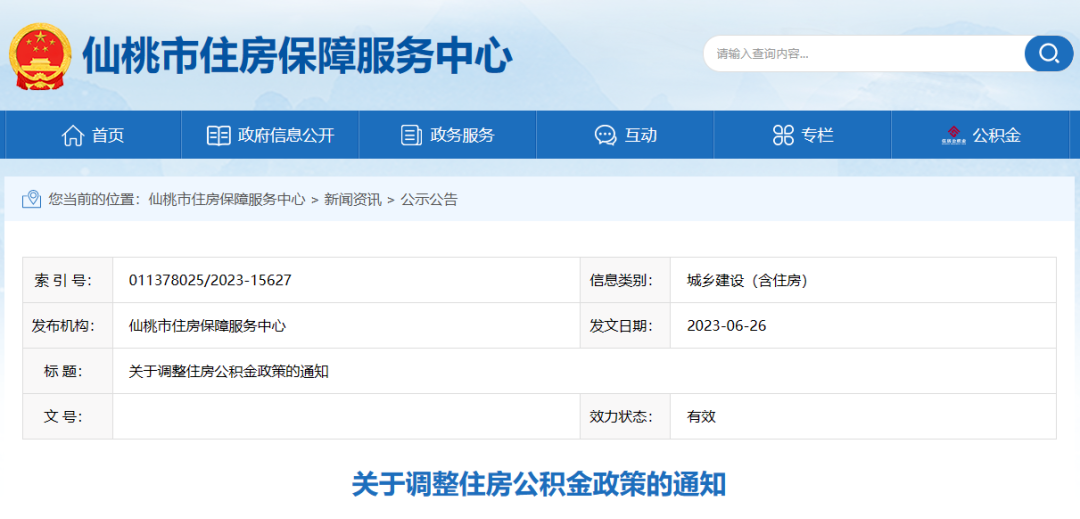Open the 首页 navigation tab
Screen dimensions: 1080x519
[x=93, y=136]
